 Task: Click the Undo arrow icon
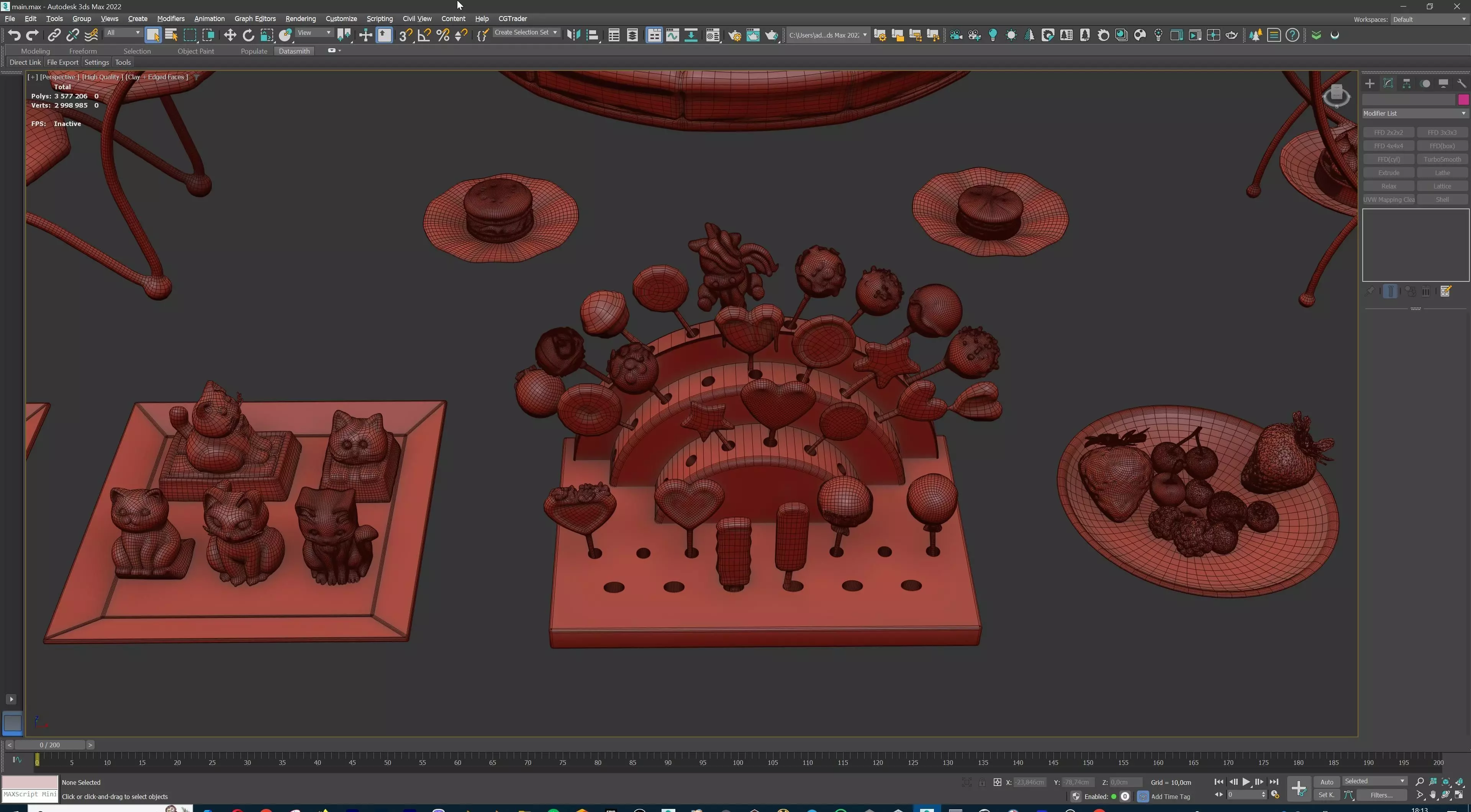tap(14, 35)
